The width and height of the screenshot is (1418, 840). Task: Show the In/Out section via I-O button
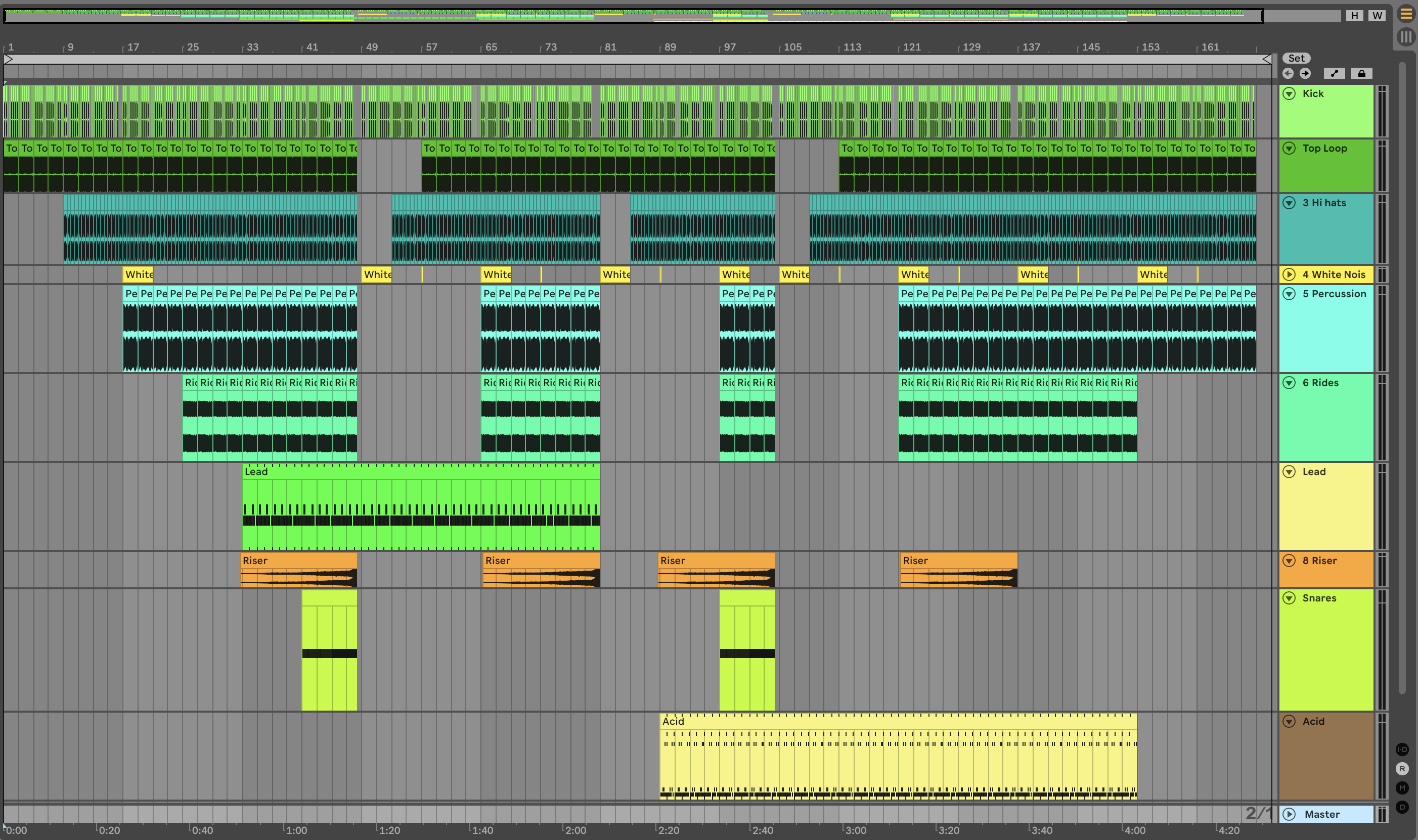coord(1402,750)
